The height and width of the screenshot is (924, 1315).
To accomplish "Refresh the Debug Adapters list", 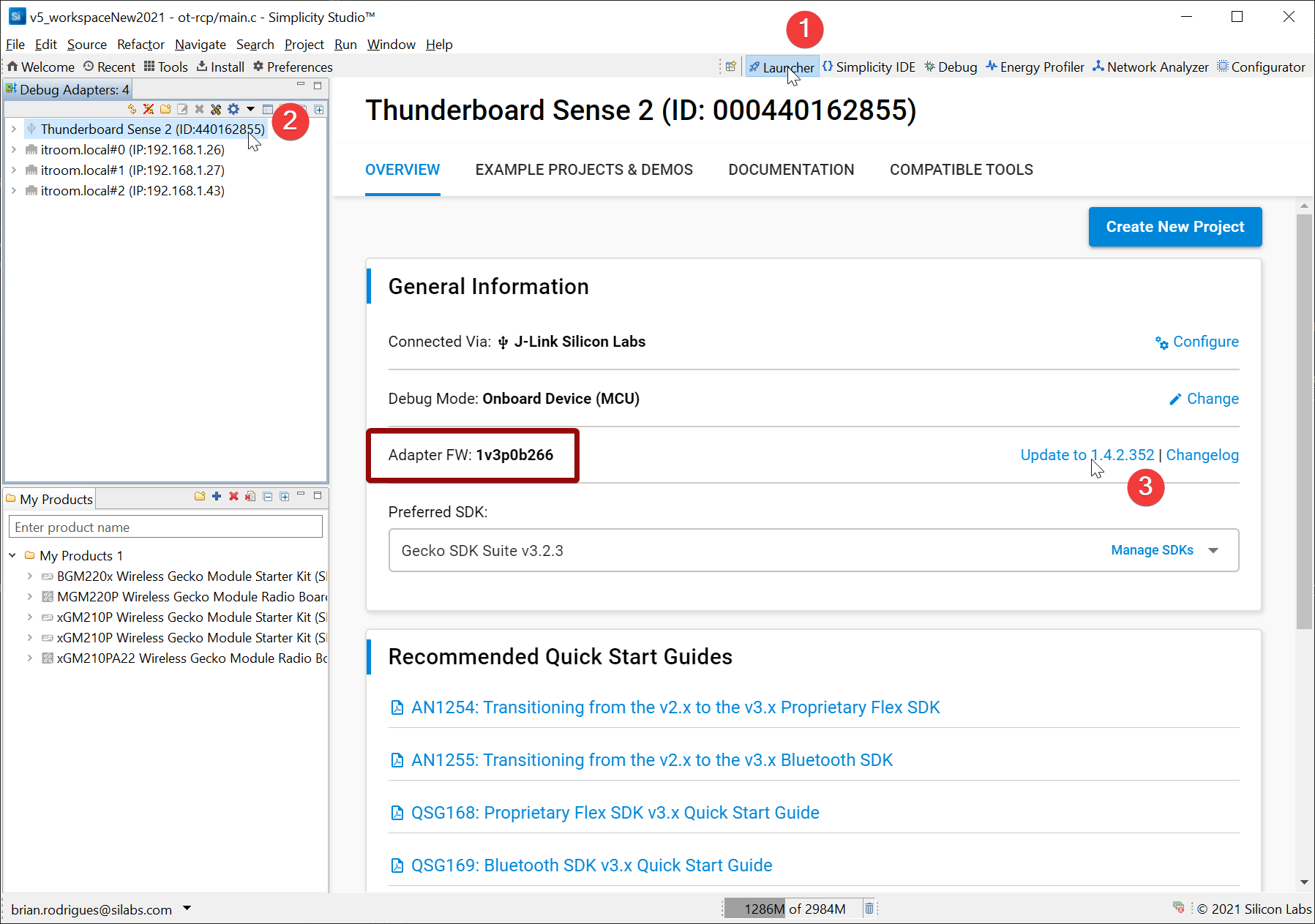I will pos(132,109).
